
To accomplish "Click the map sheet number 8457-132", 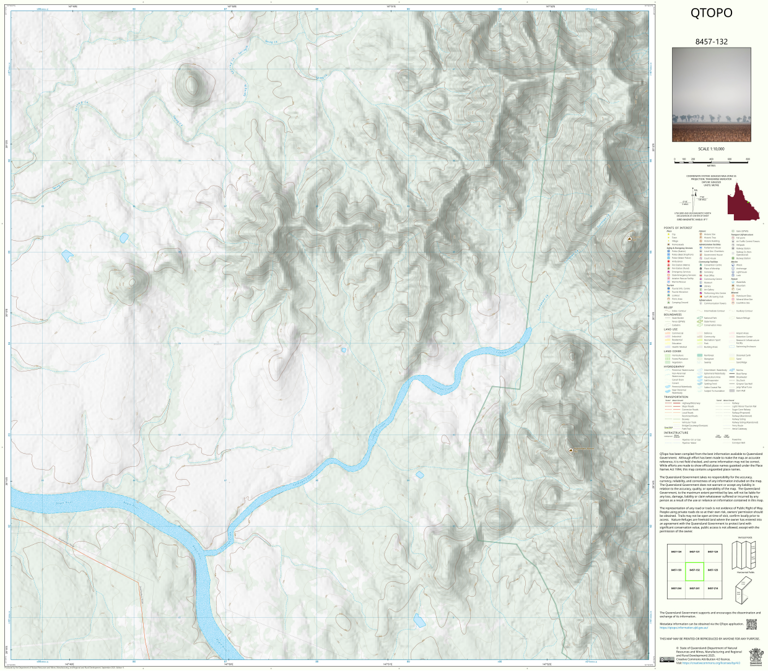I will click(x=711, y=42).
